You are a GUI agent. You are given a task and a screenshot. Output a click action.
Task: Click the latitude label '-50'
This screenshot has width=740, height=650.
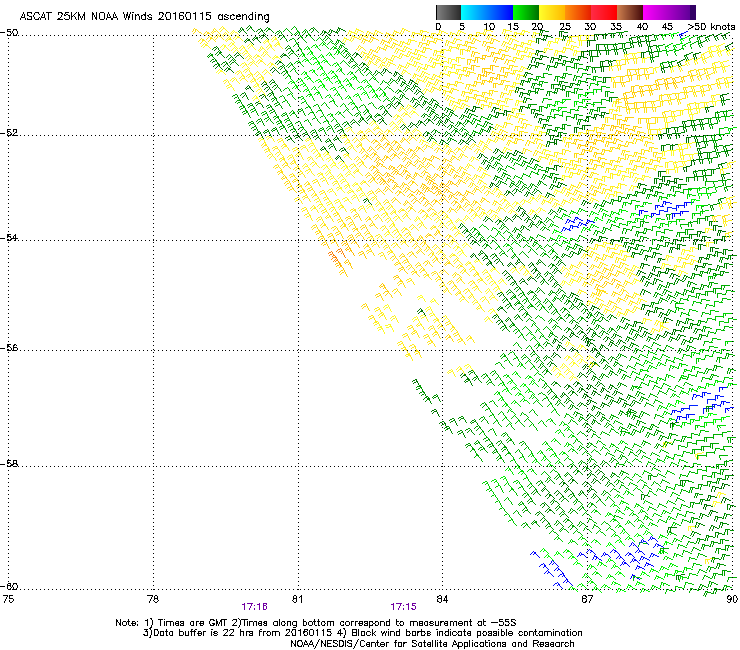point(9,33)
